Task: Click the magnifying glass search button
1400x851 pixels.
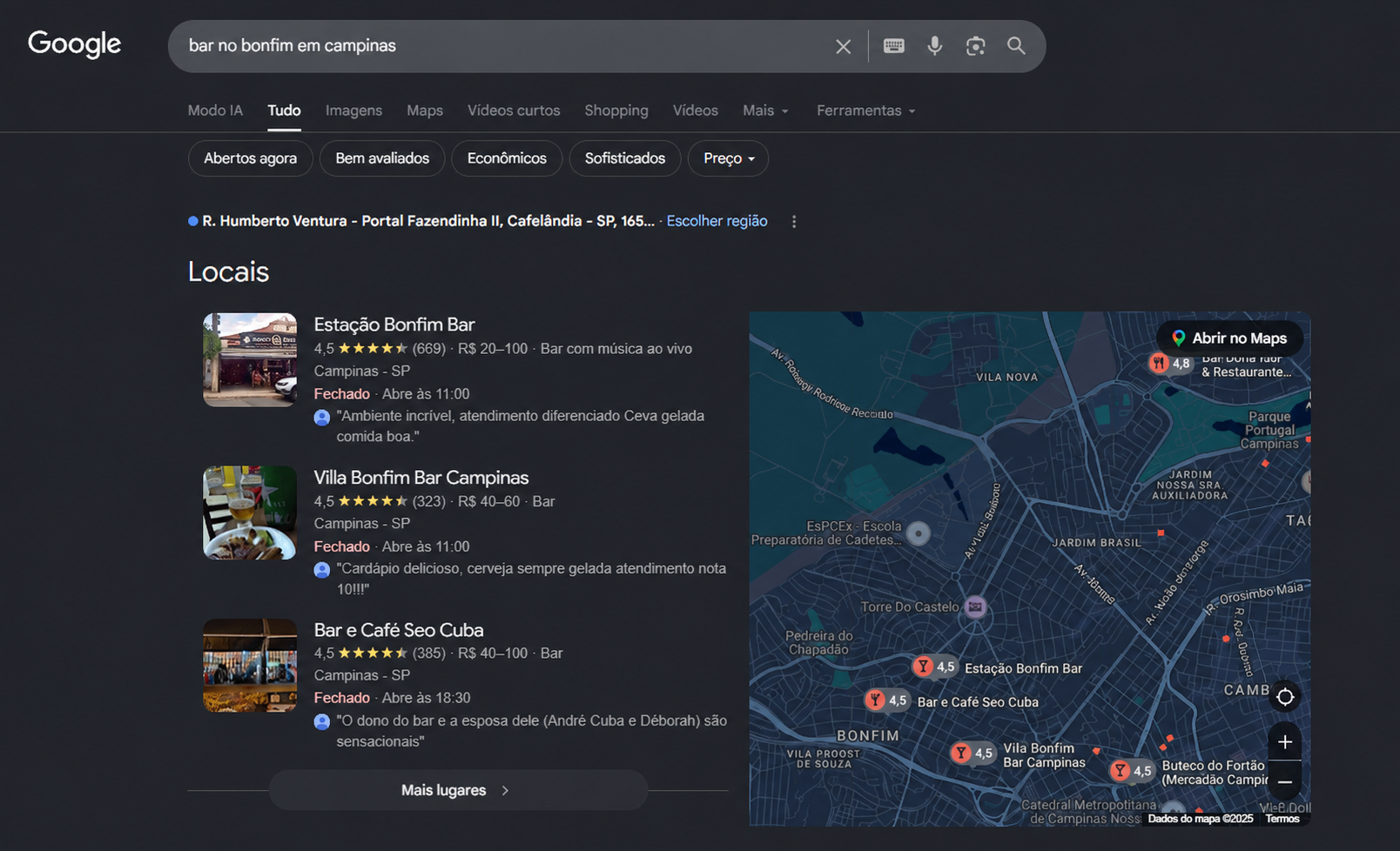Action: pos(1016,46)
